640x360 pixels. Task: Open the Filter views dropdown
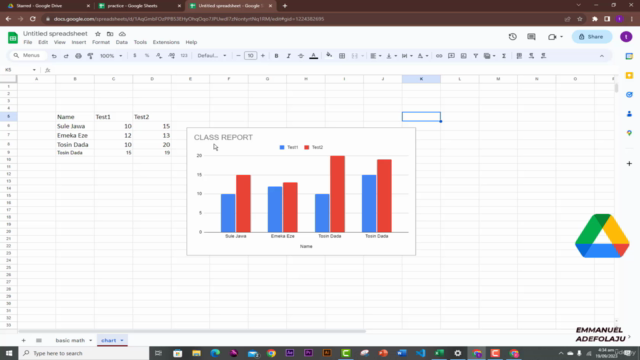489,56
